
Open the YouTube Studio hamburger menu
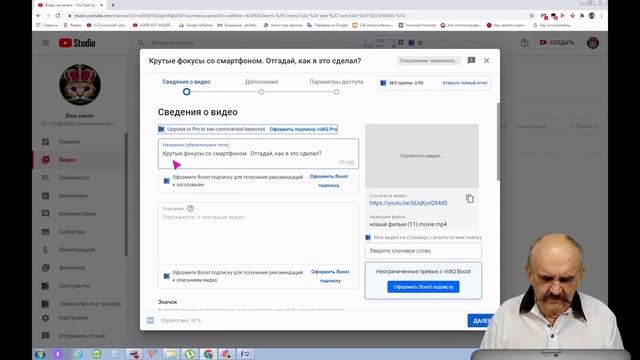tap(45, 43)
